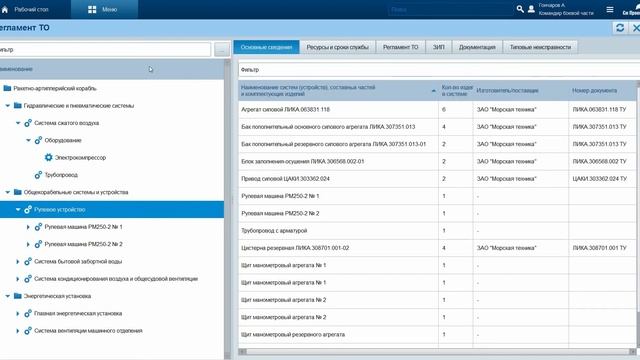Click the Наименование tree column header
This screenshot has width=640, height=360.
tap(112, 69)
